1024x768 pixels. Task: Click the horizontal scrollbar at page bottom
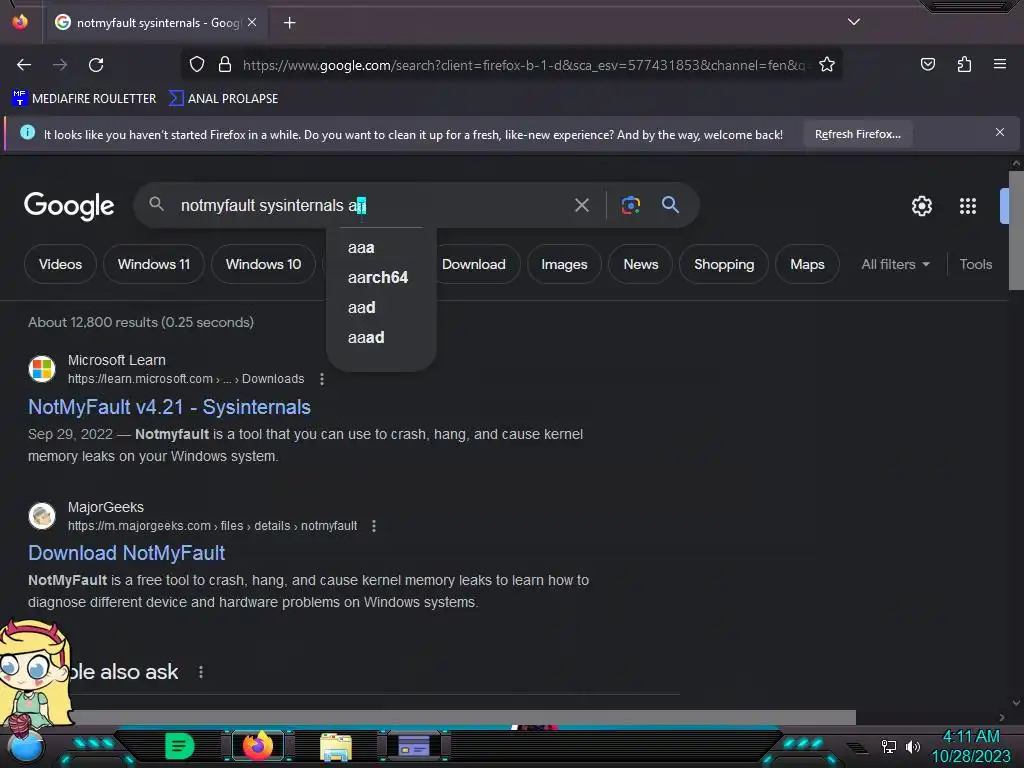[x=464, y=717]
